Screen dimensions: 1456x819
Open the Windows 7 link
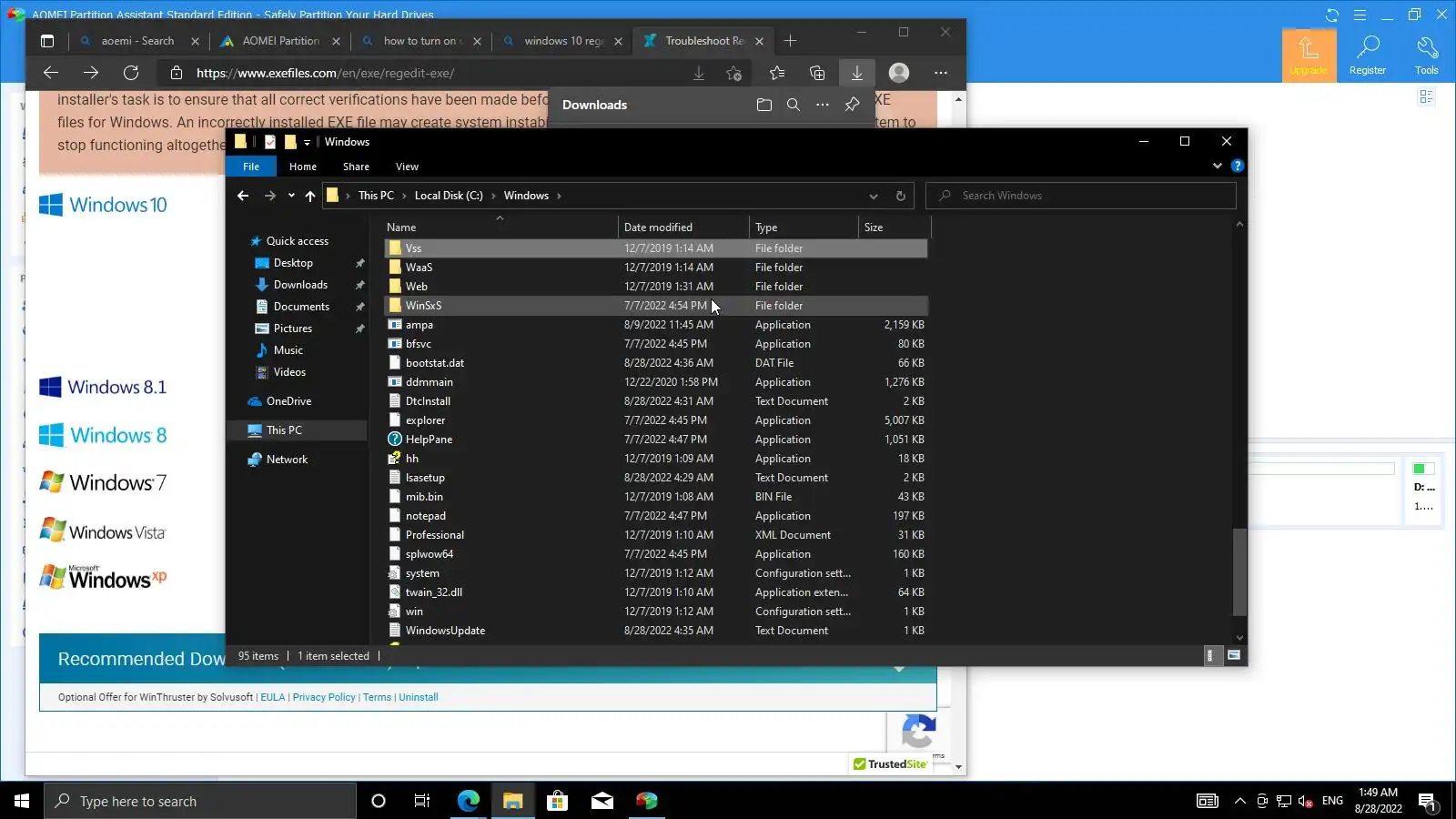[103, 482]
